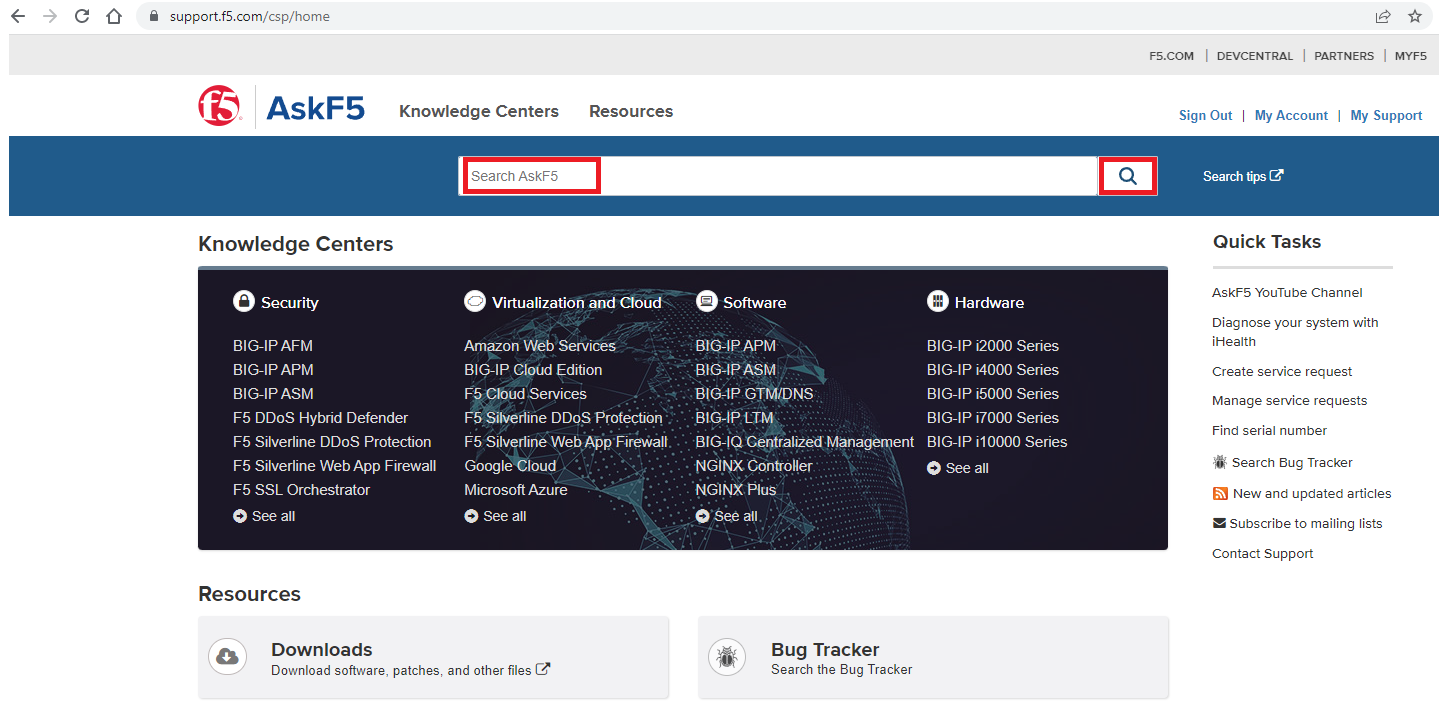
Task: Open the Contact Support link
Action: click(1263, 553)
